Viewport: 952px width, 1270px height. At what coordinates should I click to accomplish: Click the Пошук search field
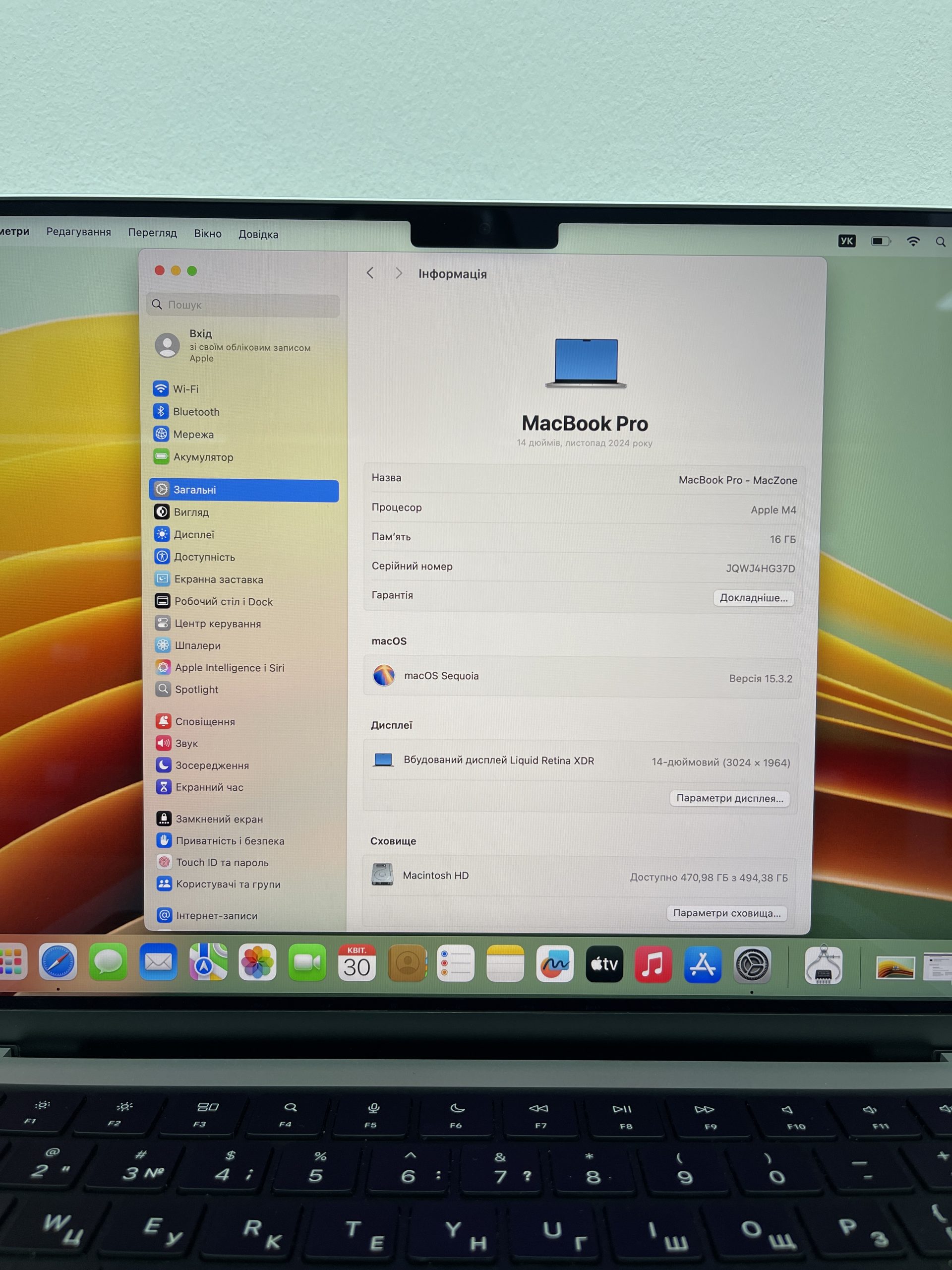point(243,304)
